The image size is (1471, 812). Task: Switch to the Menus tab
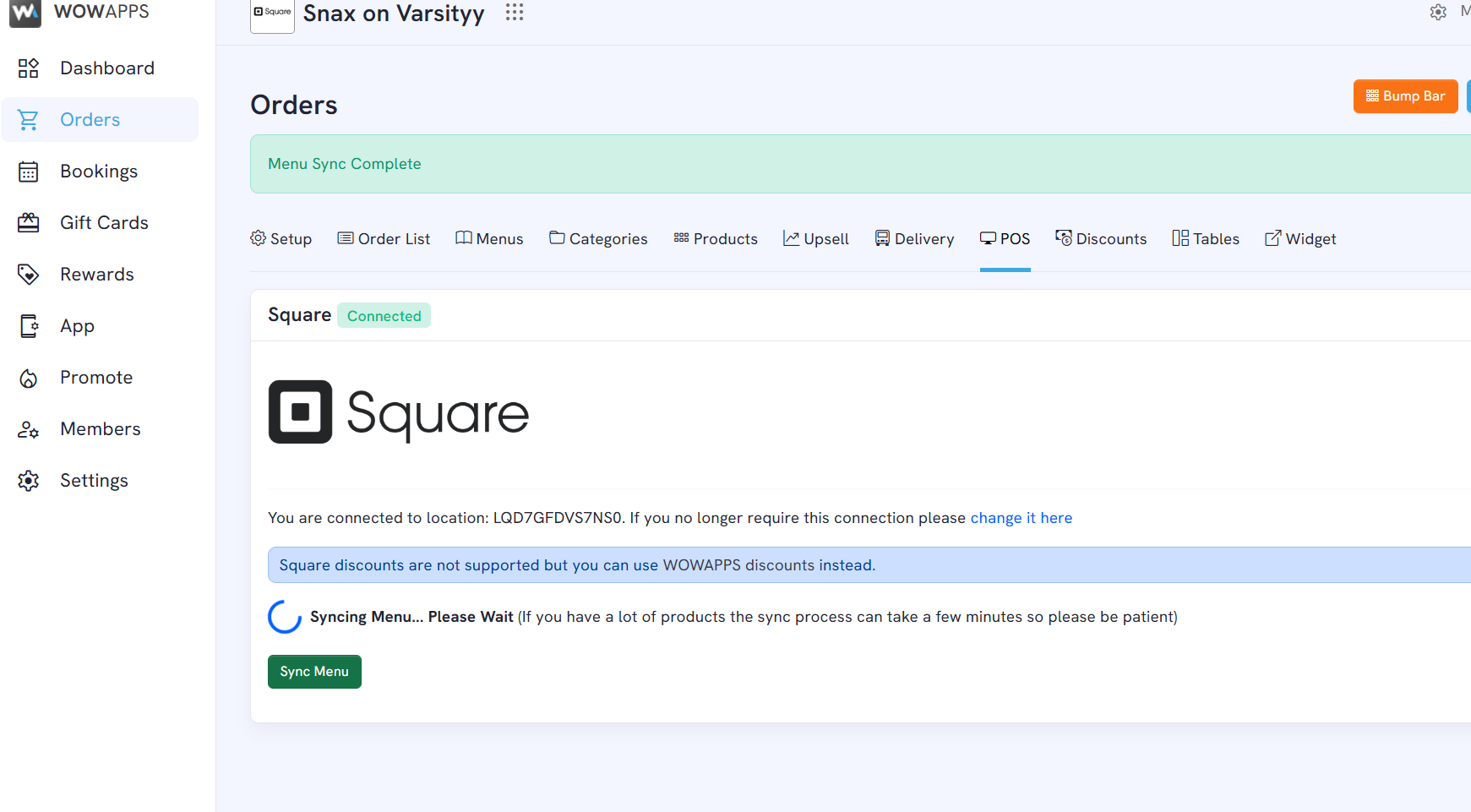(489, 239)
